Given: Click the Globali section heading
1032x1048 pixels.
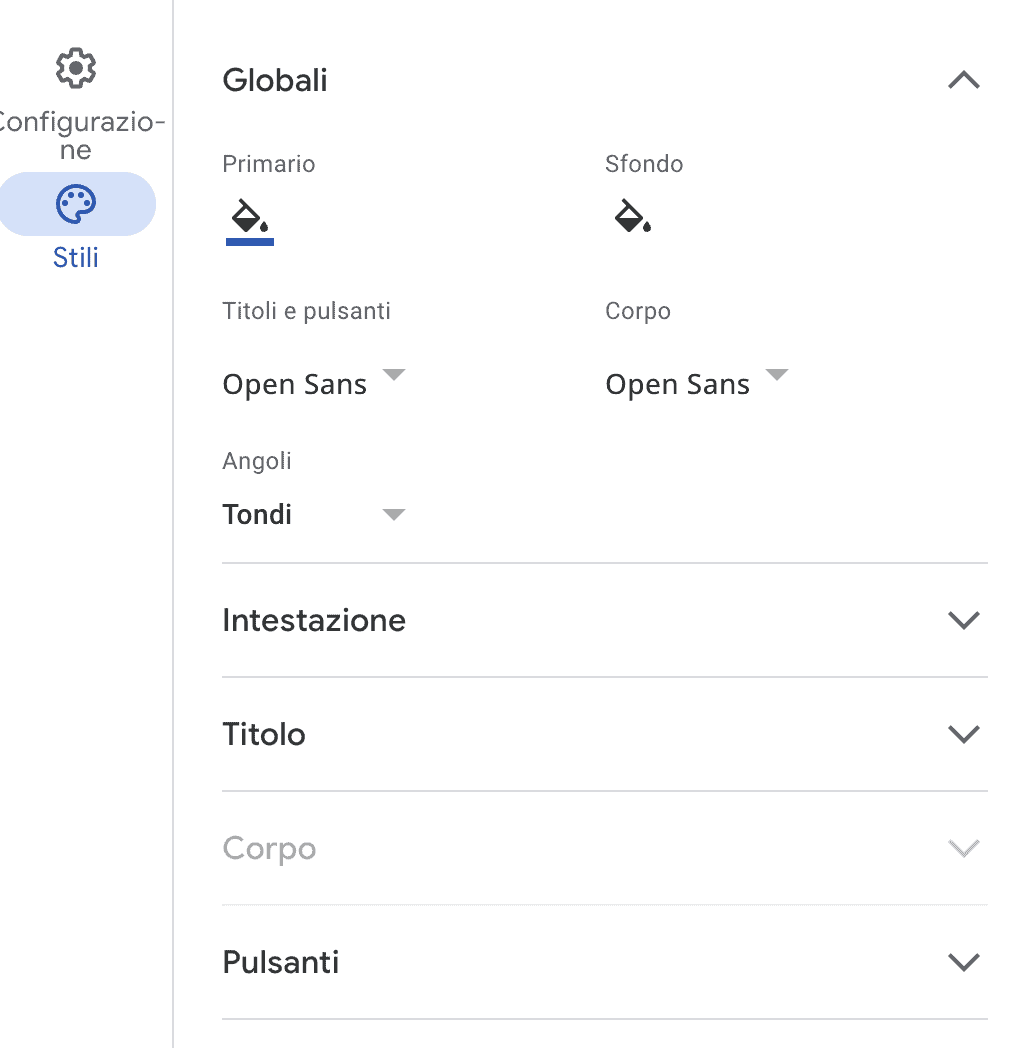Looking at the screenshot, I should click(x=275, y=81).
